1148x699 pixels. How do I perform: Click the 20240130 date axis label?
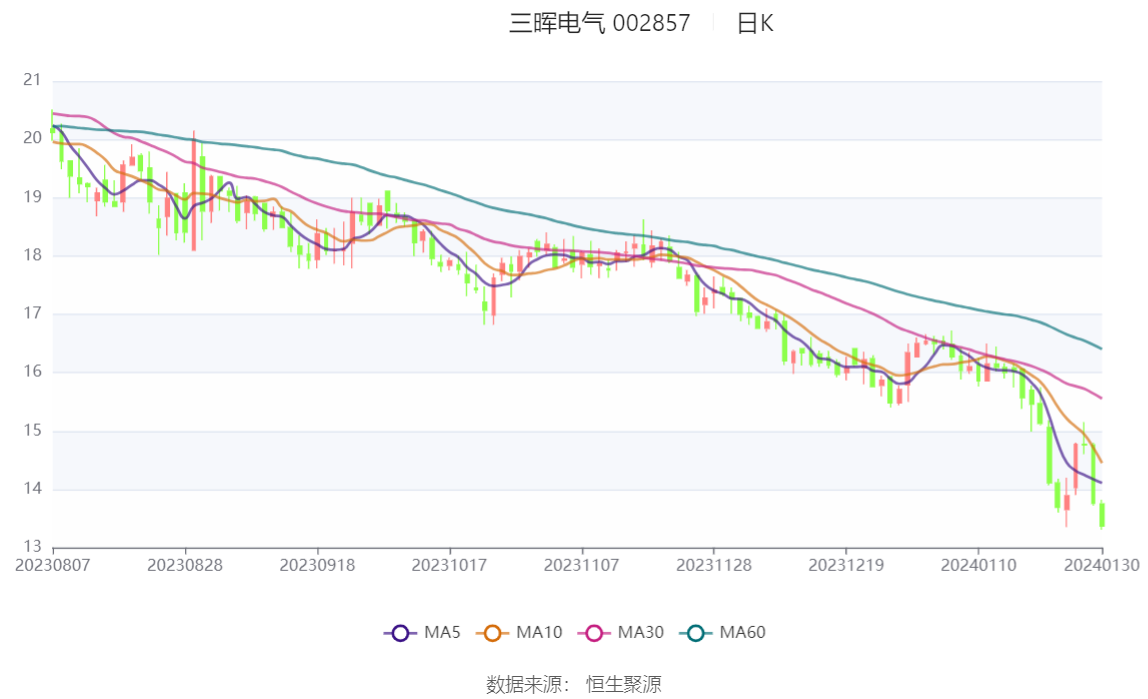click(1102, 566)
